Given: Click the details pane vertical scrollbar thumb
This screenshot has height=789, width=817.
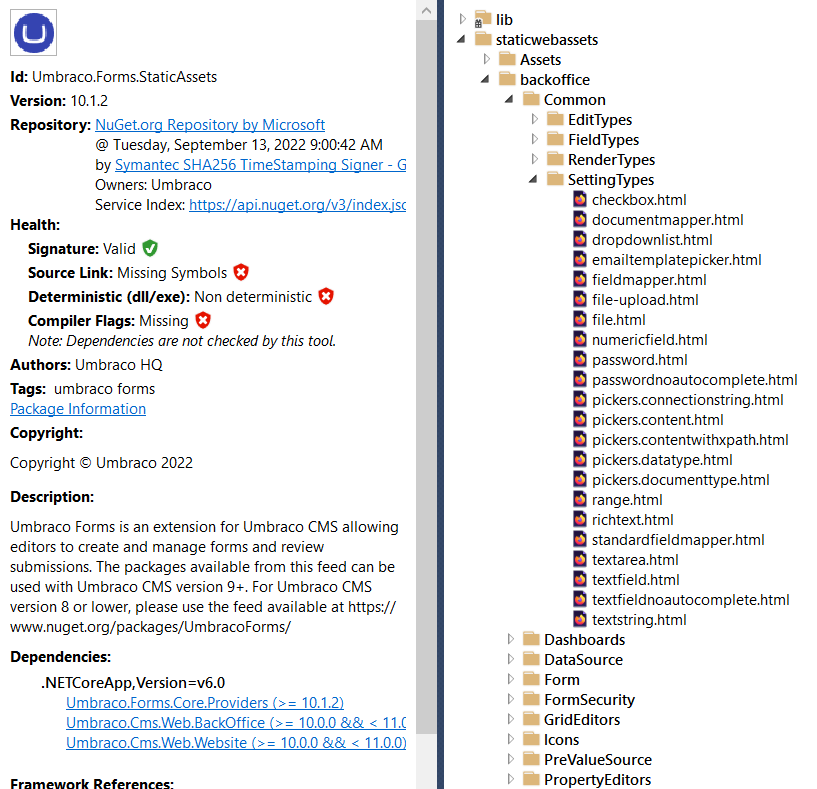Looking at the screenshot, I should (426, 377).
